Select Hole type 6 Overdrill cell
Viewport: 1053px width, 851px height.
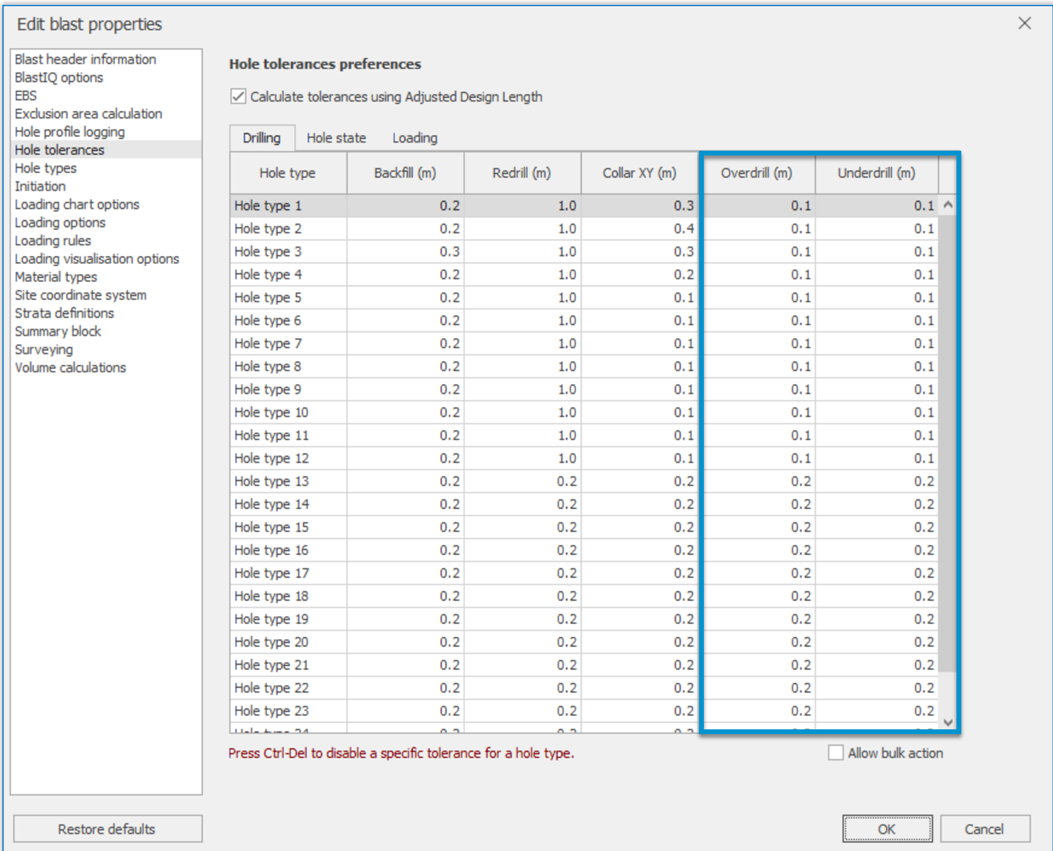757,320
